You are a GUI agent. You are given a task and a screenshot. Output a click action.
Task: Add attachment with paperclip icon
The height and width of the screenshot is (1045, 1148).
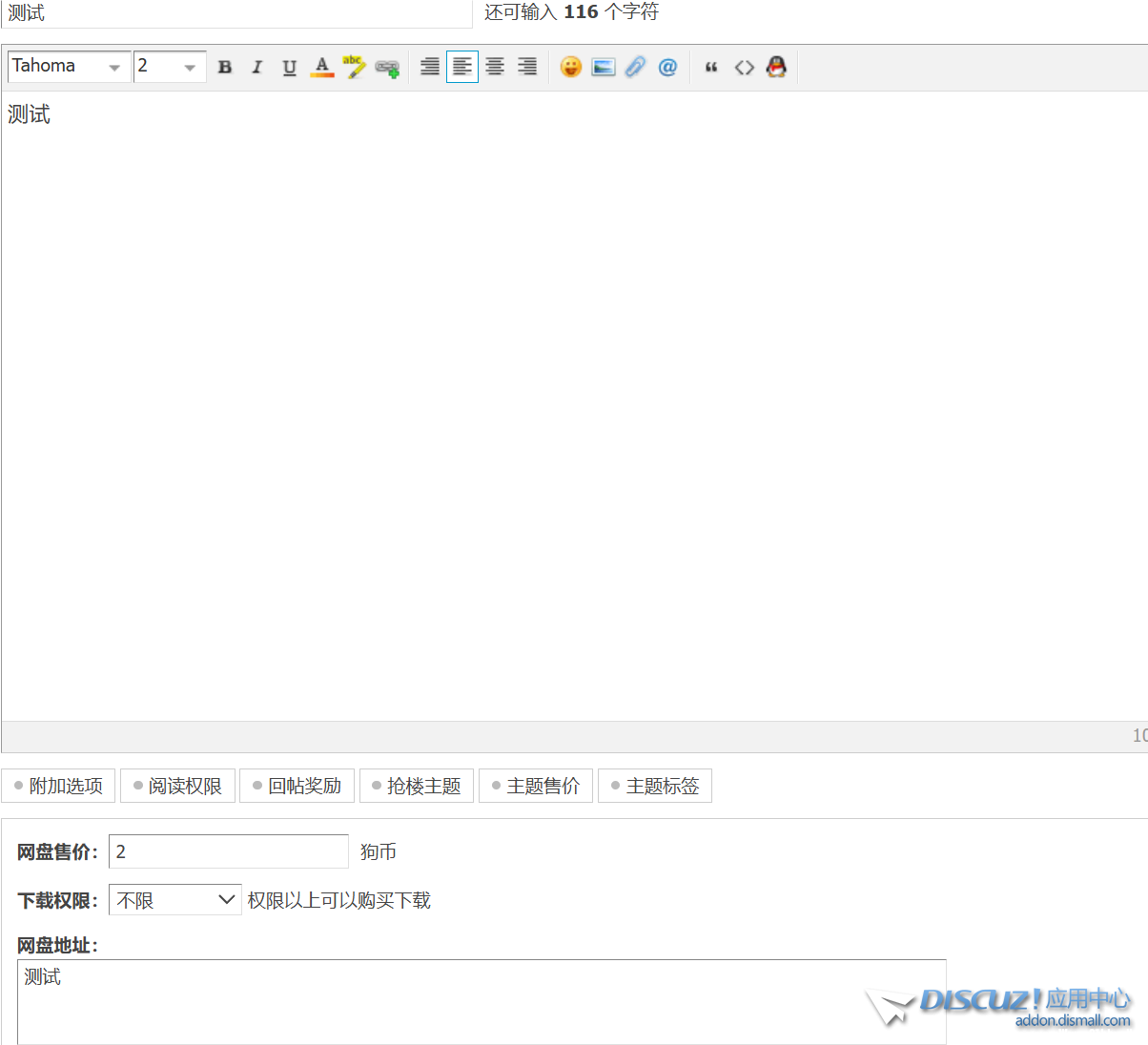pos(635,67)
